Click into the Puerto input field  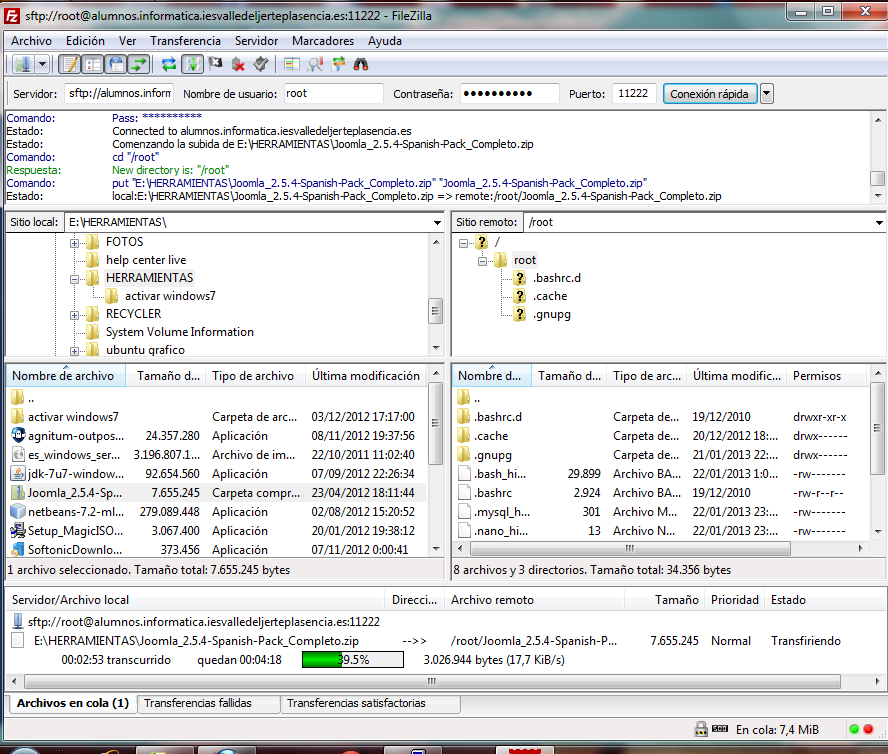(x=634, y=94)
